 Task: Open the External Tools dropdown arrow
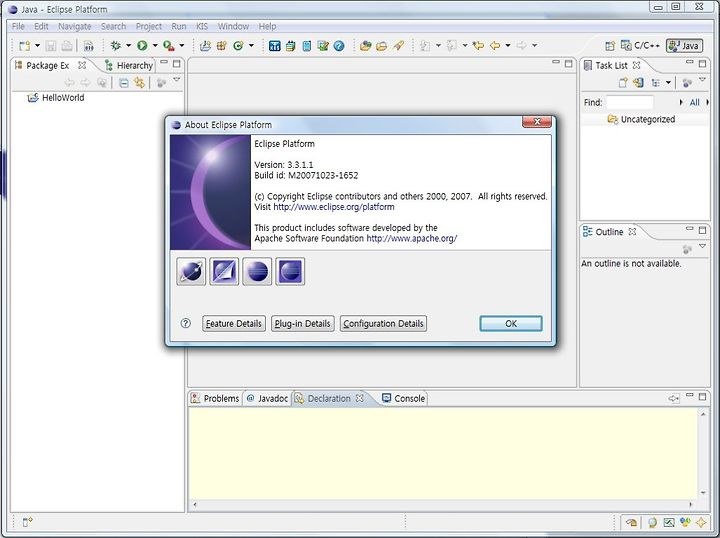182,45
